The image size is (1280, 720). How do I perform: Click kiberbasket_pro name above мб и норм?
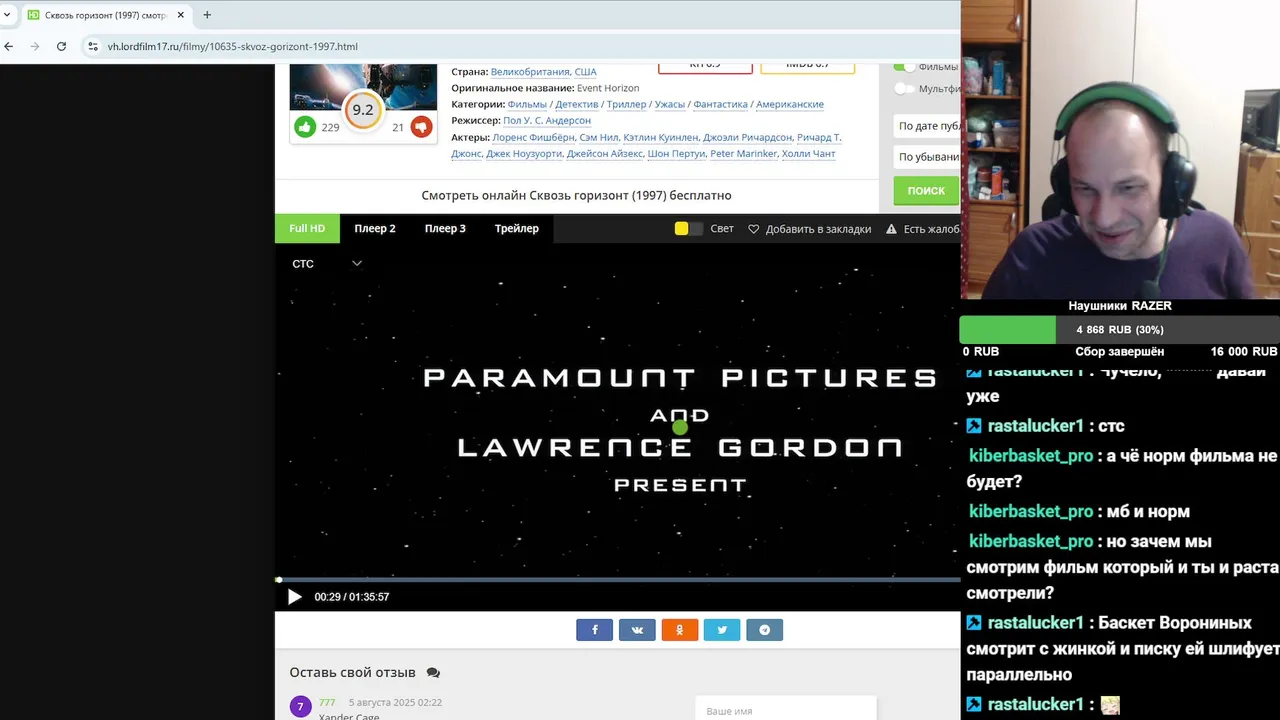coord(1031,511)
